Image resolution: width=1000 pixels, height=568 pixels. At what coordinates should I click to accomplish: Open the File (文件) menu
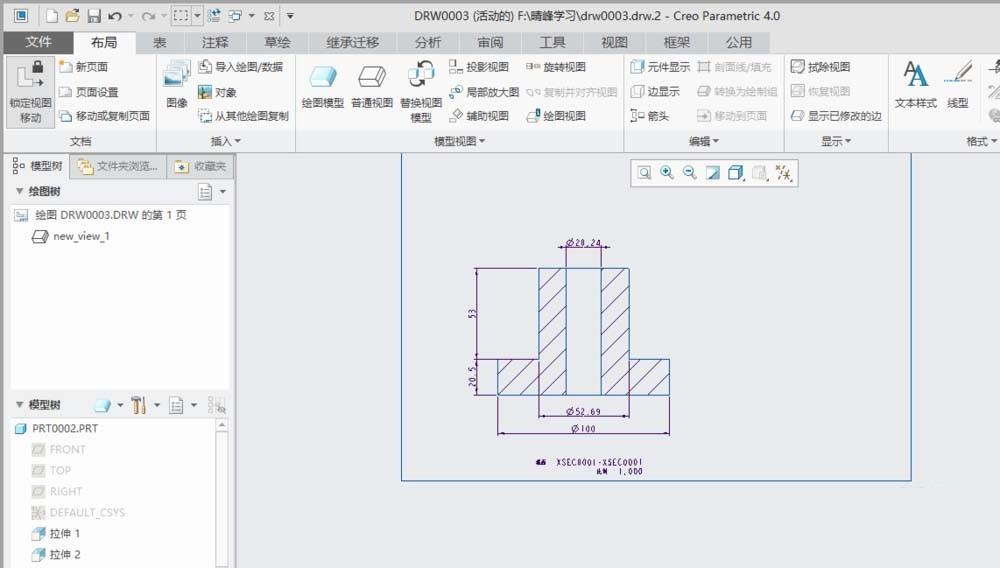click(x=38, y=42)
